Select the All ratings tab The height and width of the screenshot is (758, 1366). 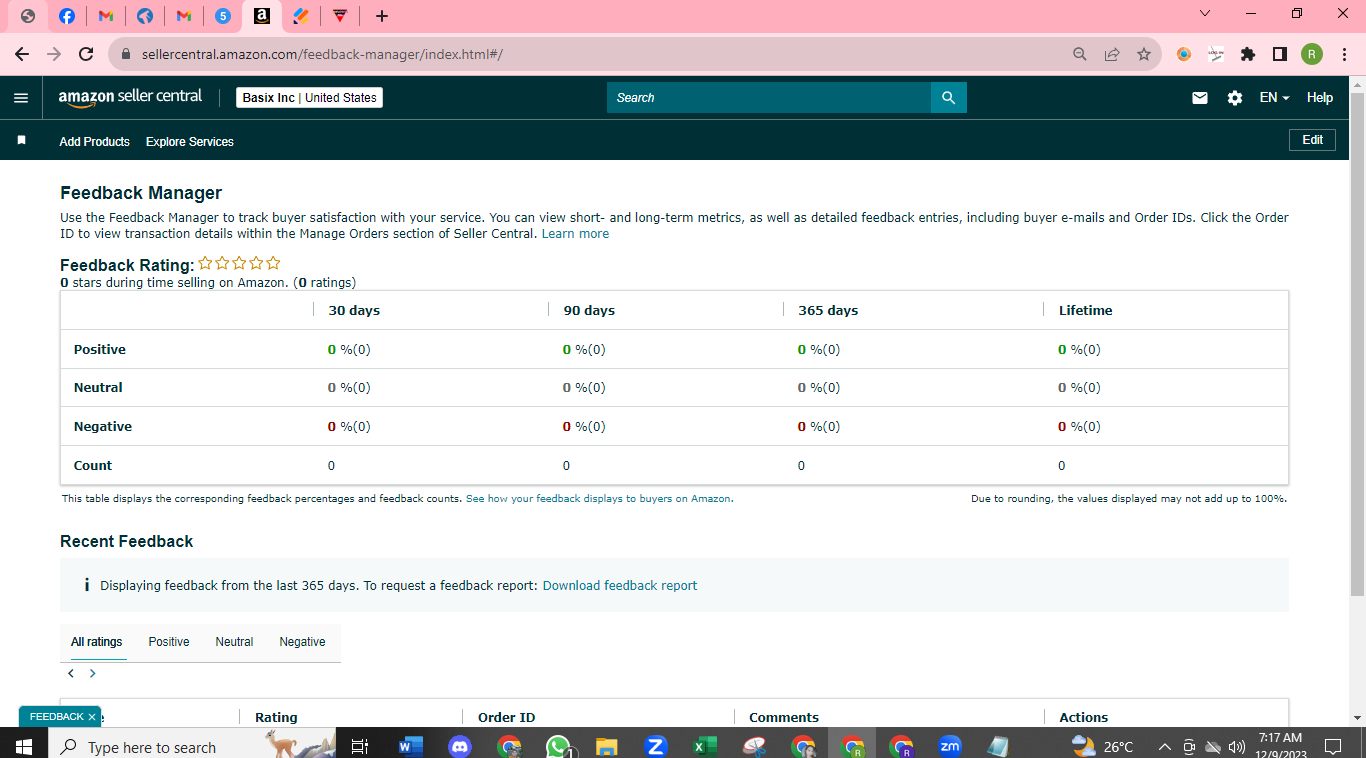[97, 642]
